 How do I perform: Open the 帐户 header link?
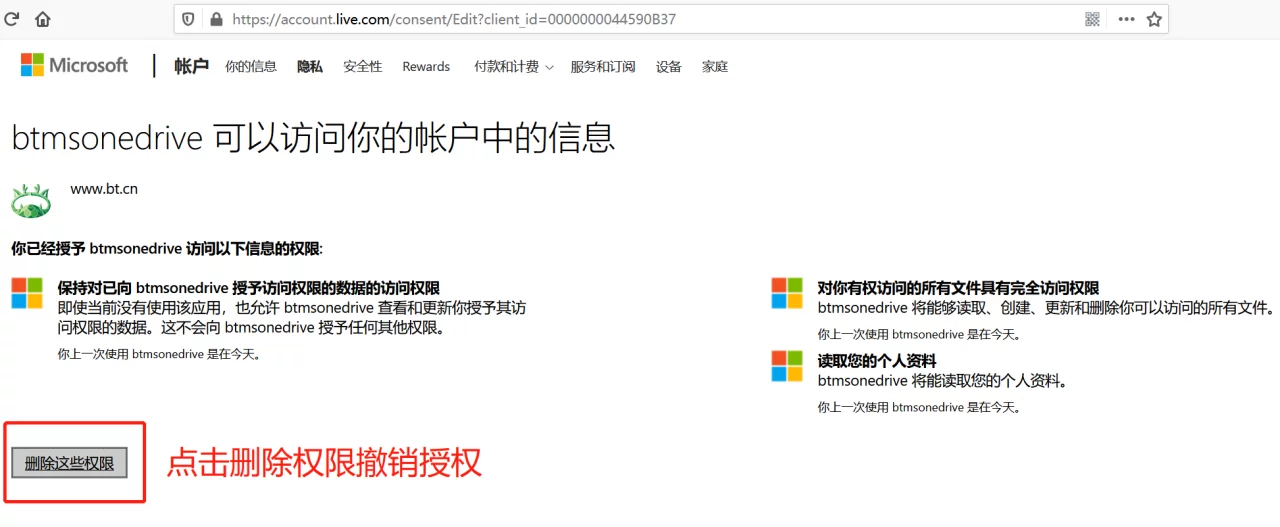191,66
